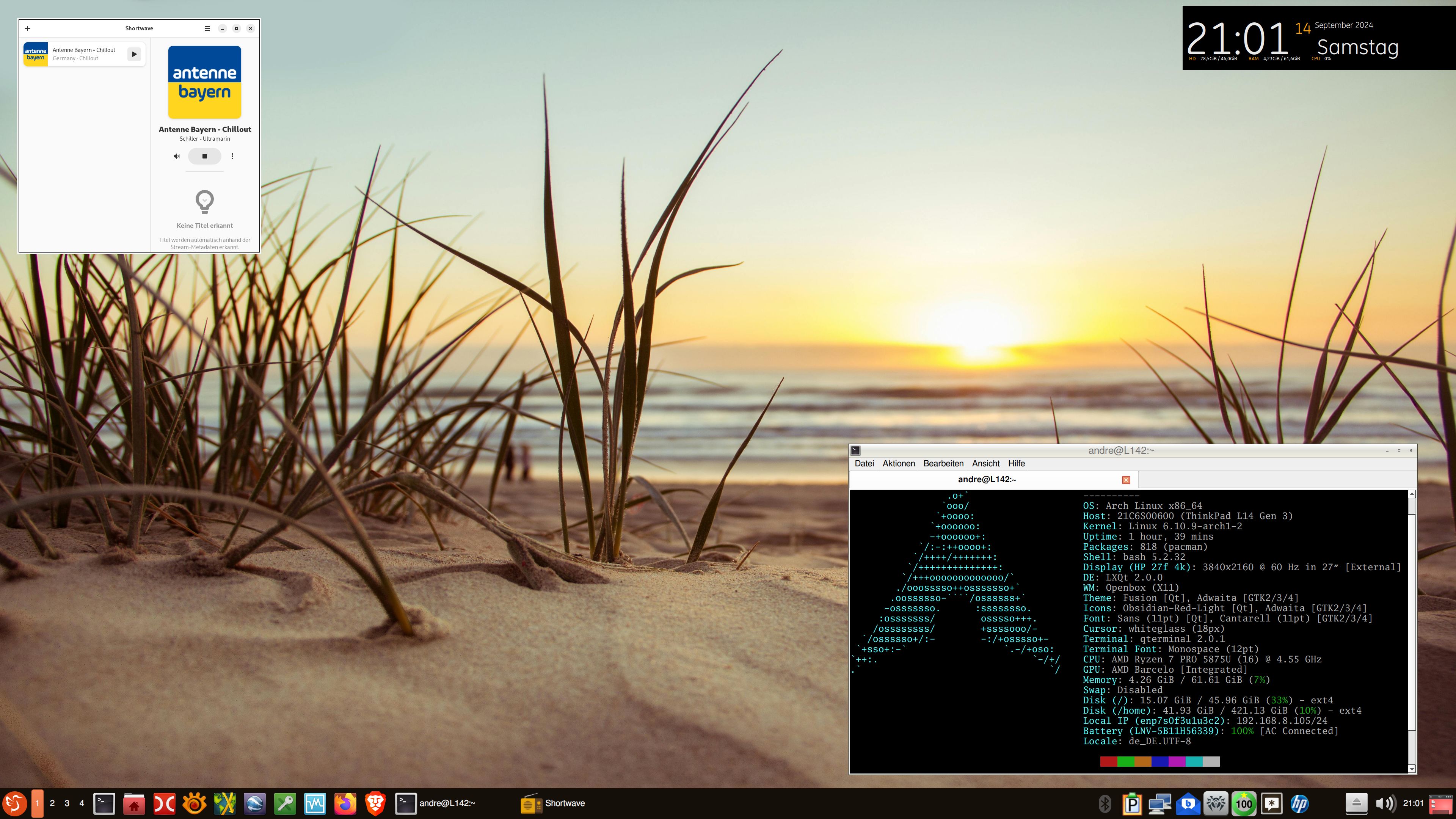Viewport: 1456px width, 819px height.
Task: Click the 'Schiller - Ultramarin' song title
Action: pos(205,139)
